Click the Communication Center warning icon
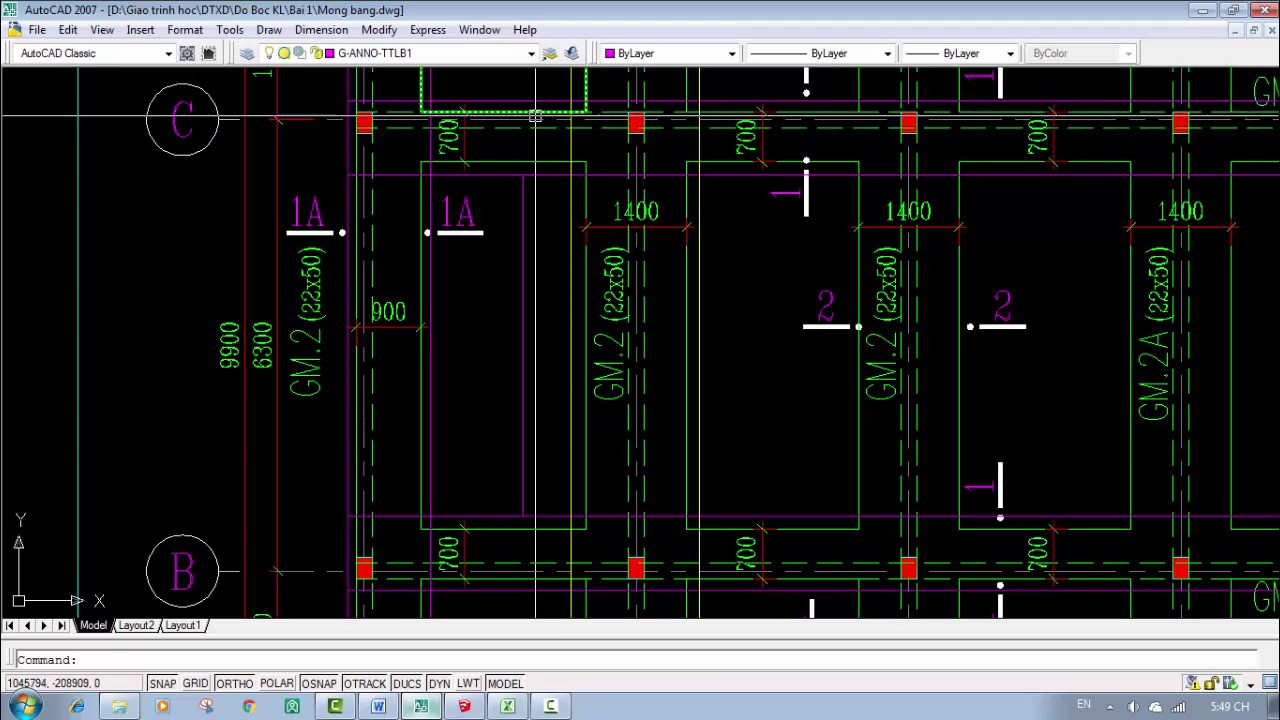This screenshot has height=720, width=1280. tap(1193, 684)
